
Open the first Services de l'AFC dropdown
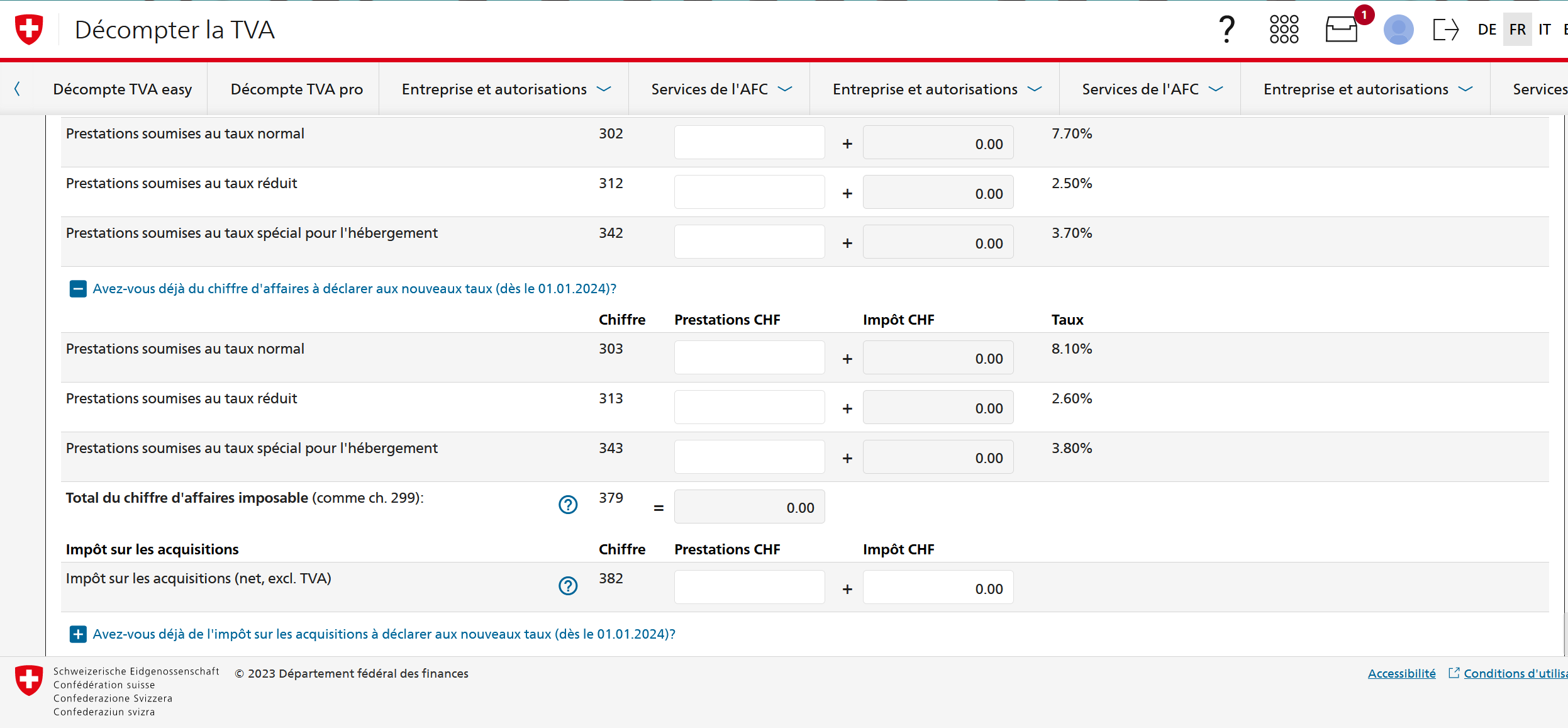tap(721, 89)
